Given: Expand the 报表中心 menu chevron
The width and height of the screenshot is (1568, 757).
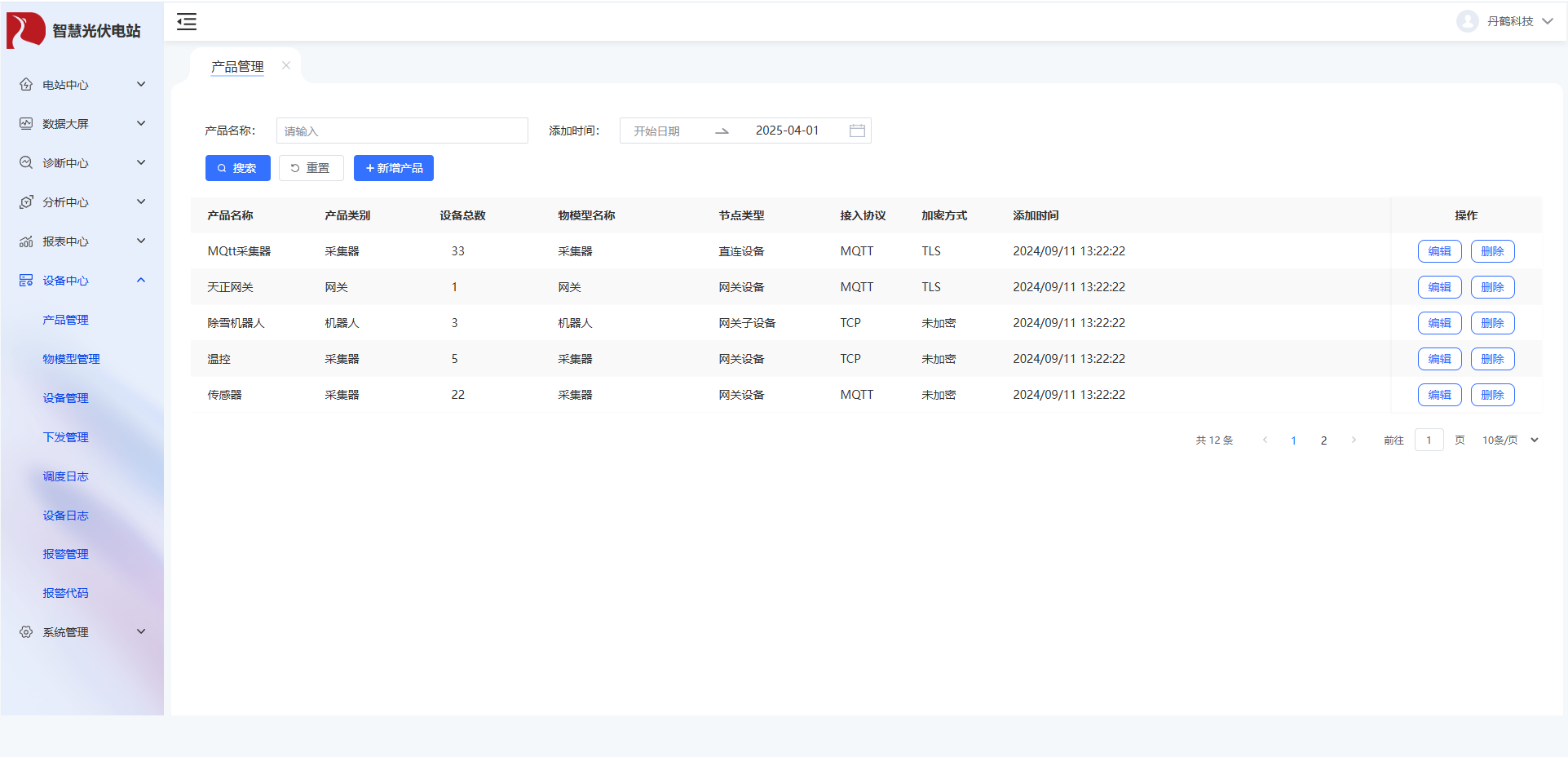Looking at the screenshot, I should tap(141, 241).
